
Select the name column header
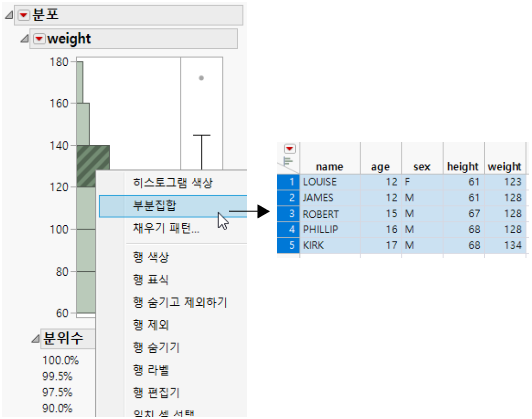click(329, 167)
